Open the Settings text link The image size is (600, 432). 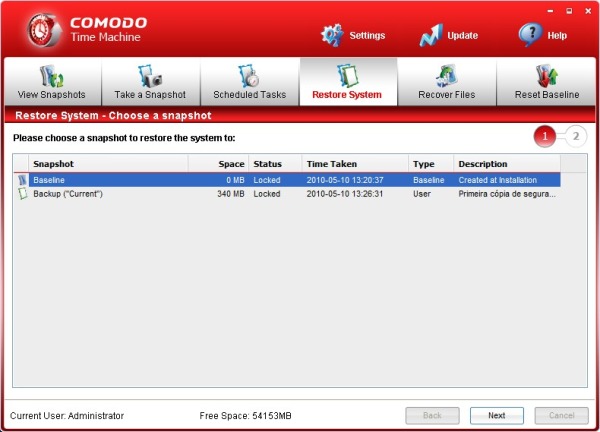[367, 36]
